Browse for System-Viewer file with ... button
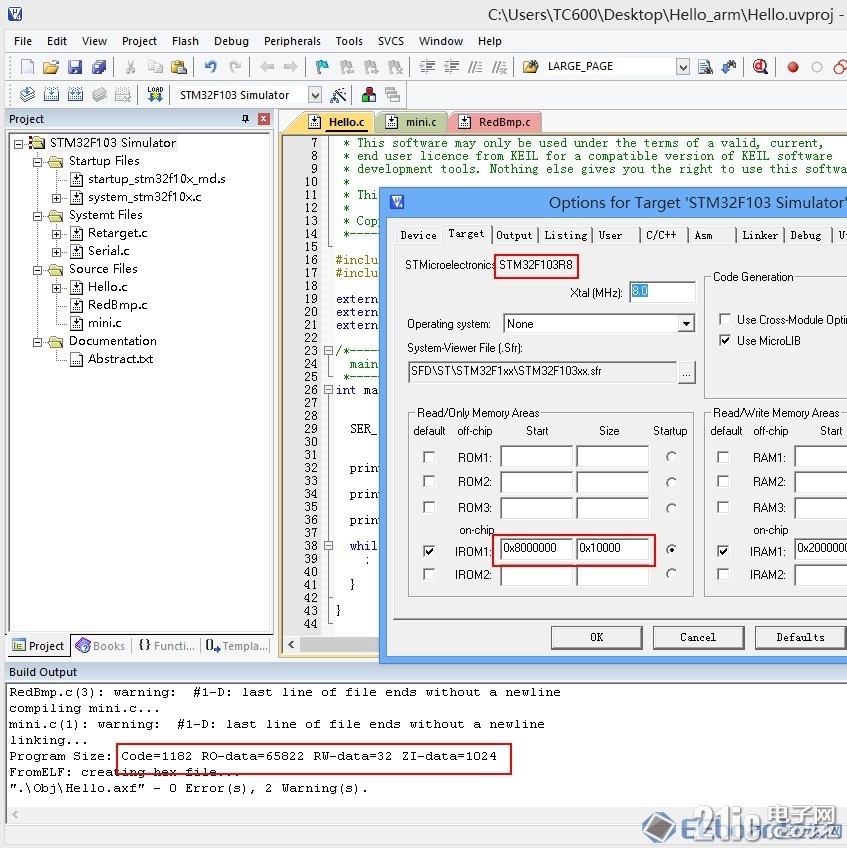 pos(686,373)
